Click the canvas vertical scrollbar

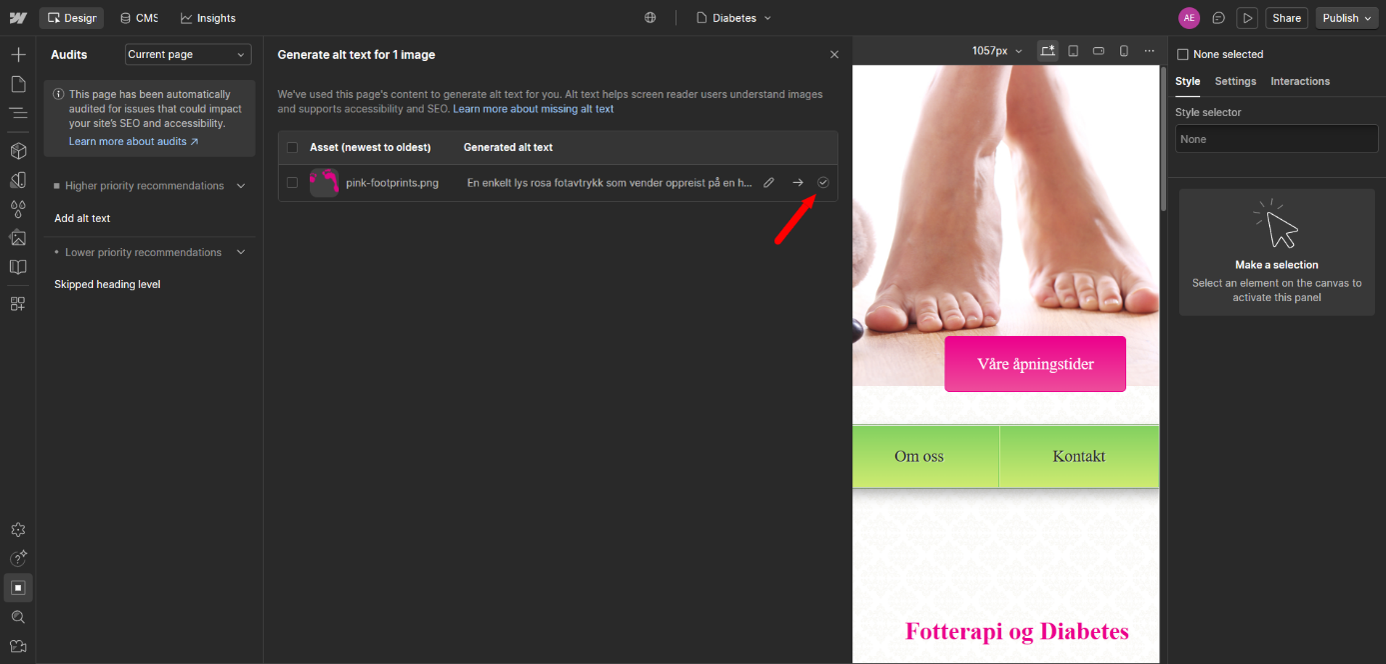(x=1163, y=137)
